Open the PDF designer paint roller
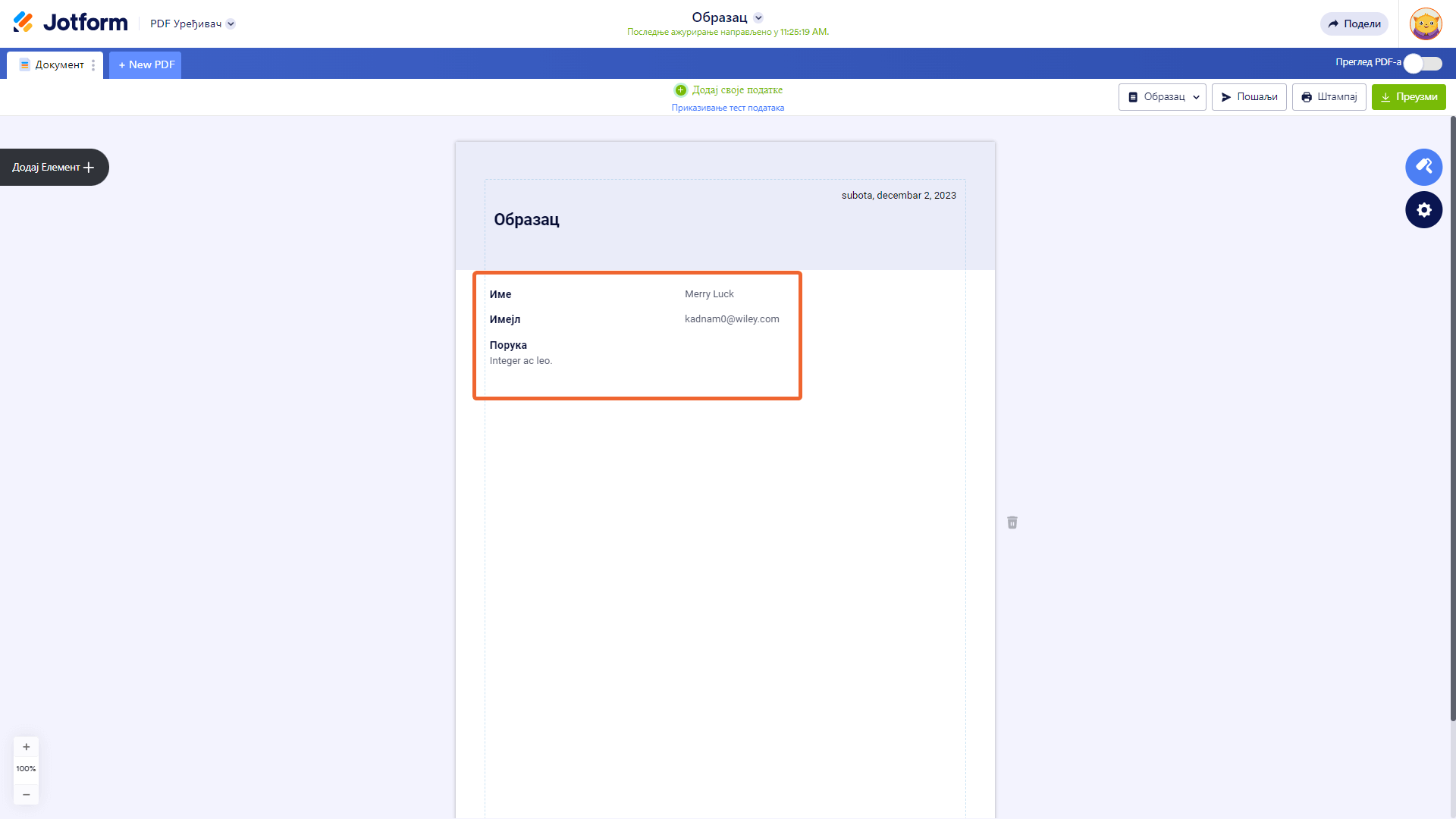The image size is (1456, 819). point(1423,167)
